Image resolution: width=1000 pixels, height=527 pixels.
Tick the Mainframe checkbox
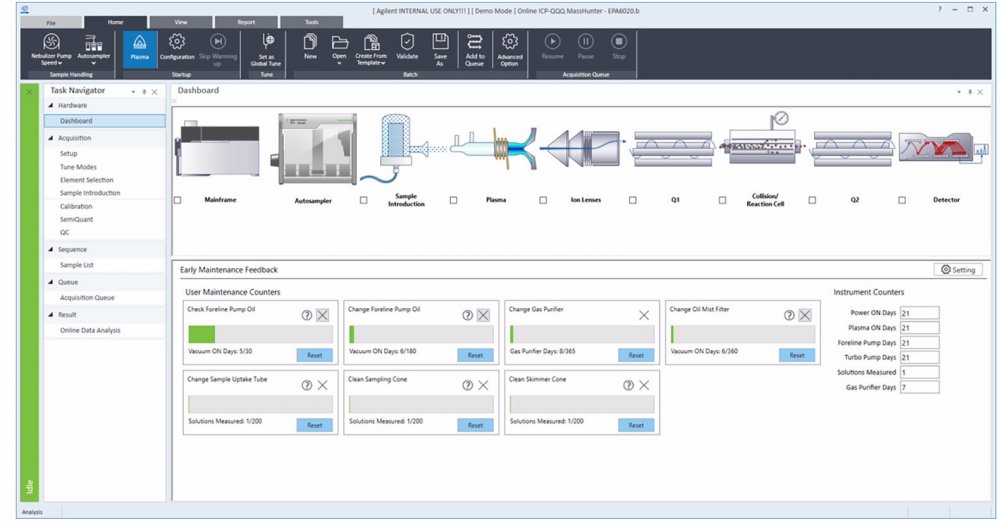pyautogui.click(x=178, y=200)
